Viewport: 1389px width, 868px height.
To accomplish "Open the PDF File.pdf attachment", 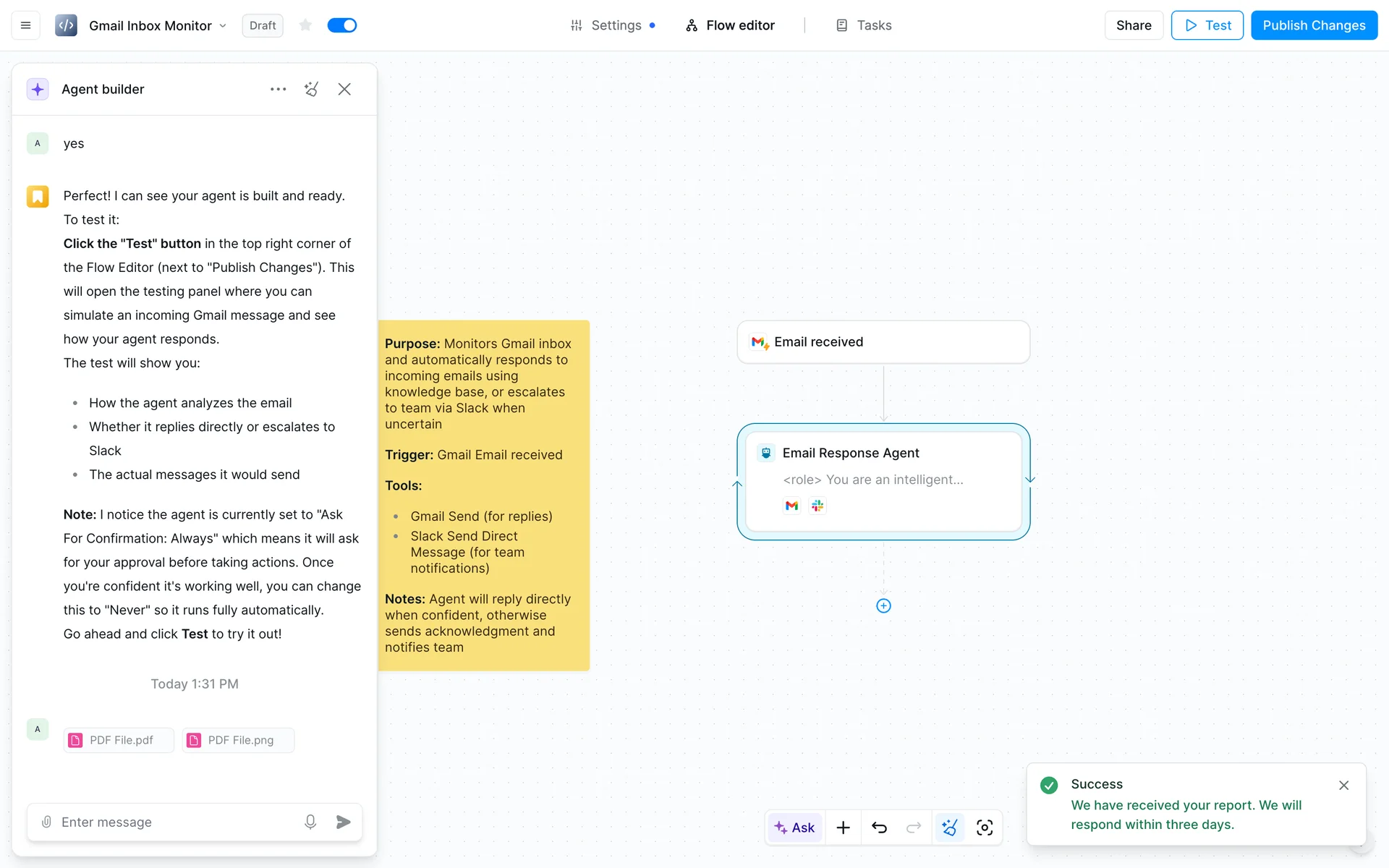I will point(119,740).
